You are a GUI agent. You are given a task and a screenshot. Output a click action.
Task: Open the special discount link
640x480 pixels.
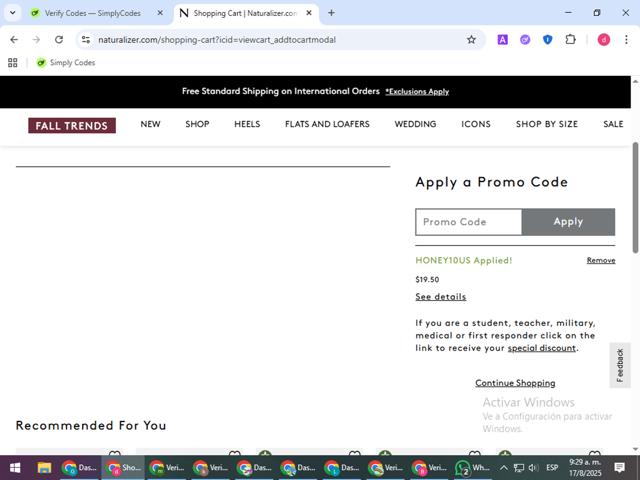pyautogui.click(x=542, y=348)
